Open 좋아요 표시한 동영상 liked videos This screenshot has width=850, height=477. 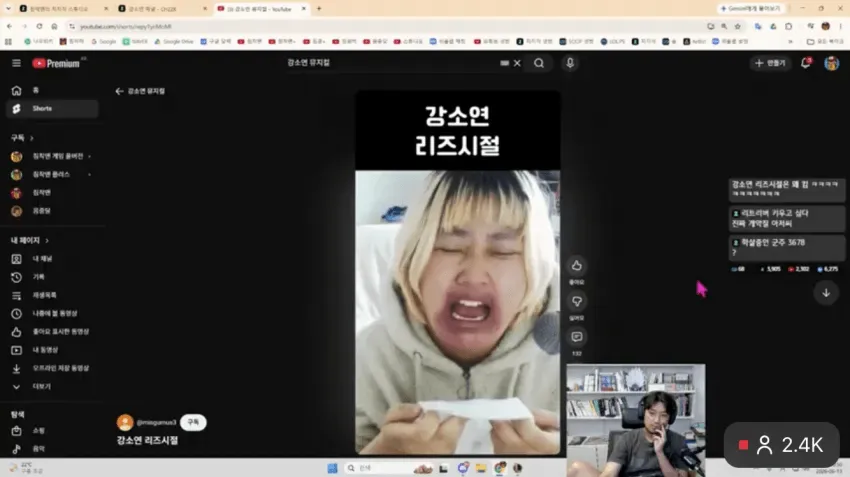pos(52,332)
